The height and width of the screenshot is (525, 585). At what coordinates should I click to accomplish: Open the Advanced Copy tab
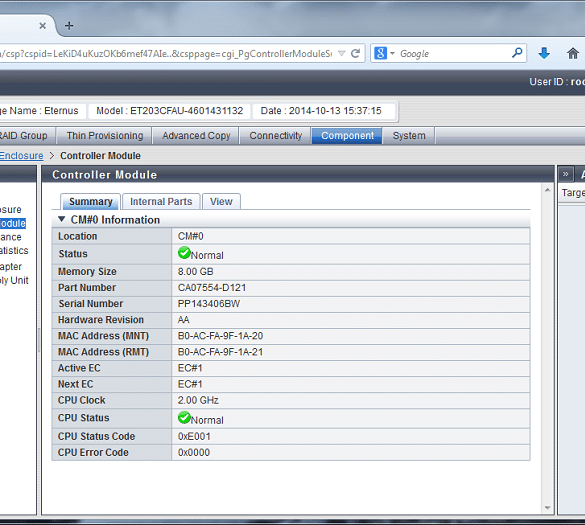(x=196, y=135)
